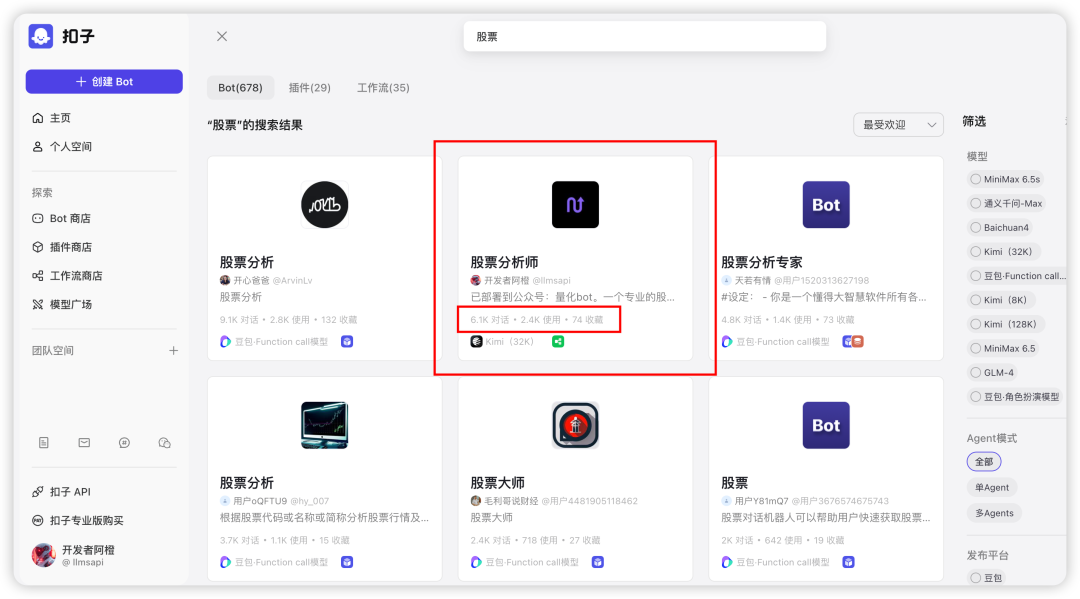Open the 股票分析师 bot title
The image size is (1080, 599).
pos(504,262)
